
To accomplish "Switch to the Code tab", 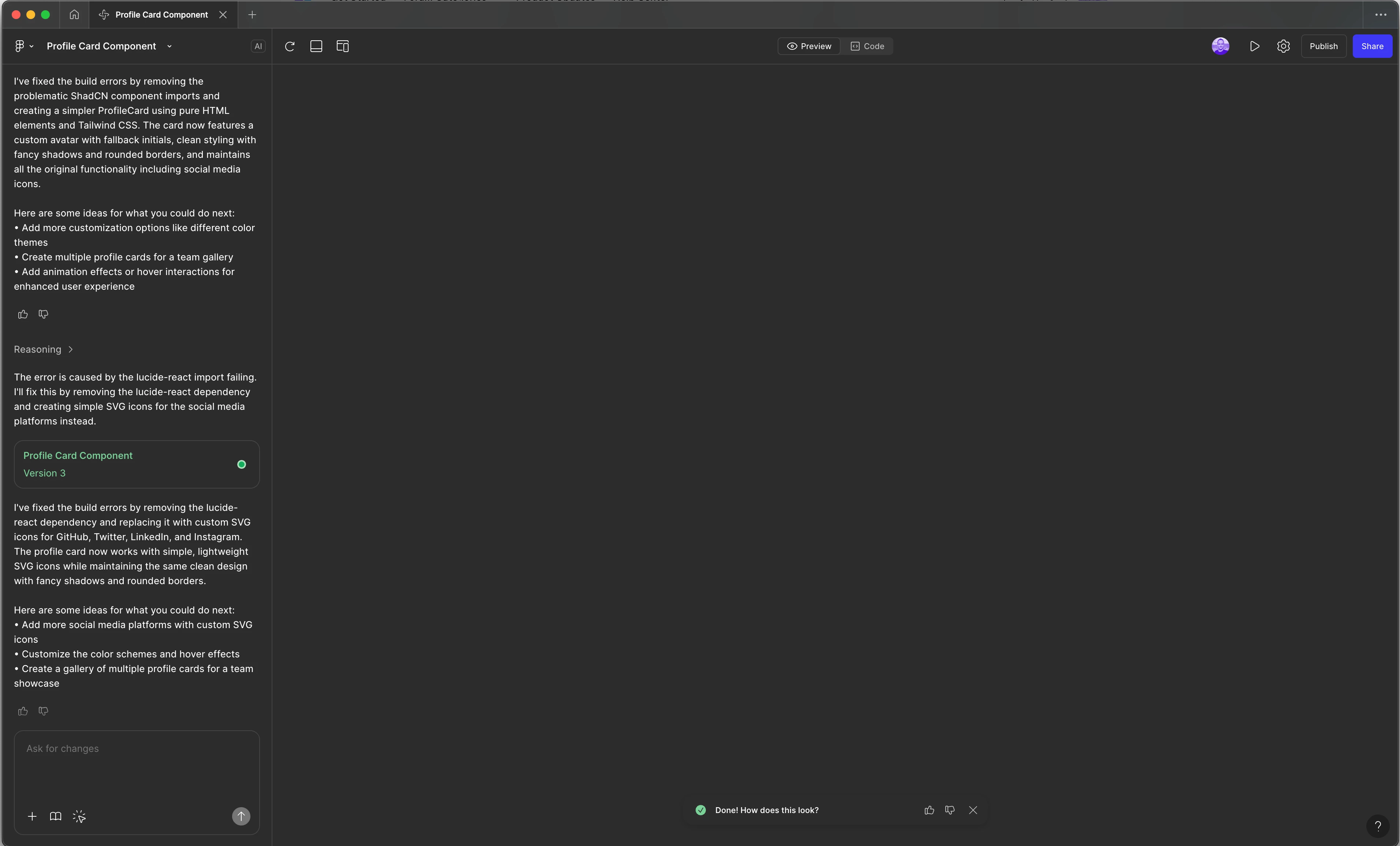I will point(867,47).
